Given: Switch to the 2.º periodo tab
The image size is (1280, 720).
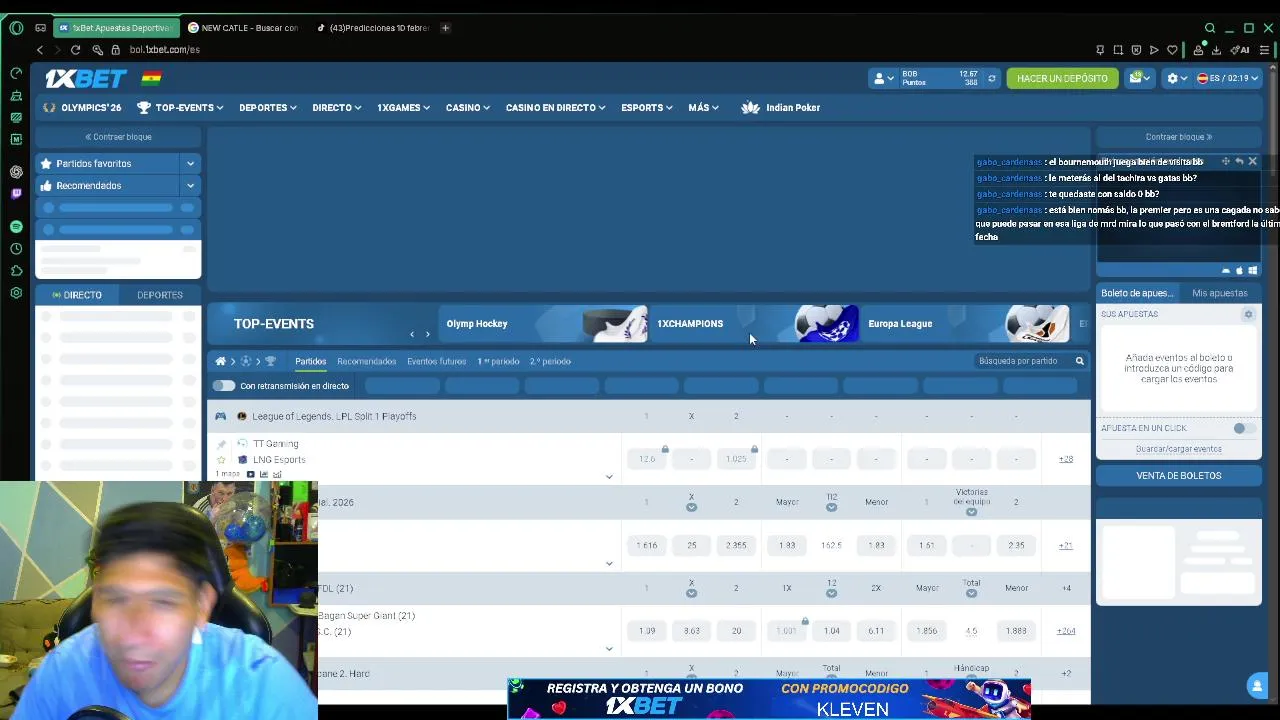Looking at the screenshot, I should [550, 361].
